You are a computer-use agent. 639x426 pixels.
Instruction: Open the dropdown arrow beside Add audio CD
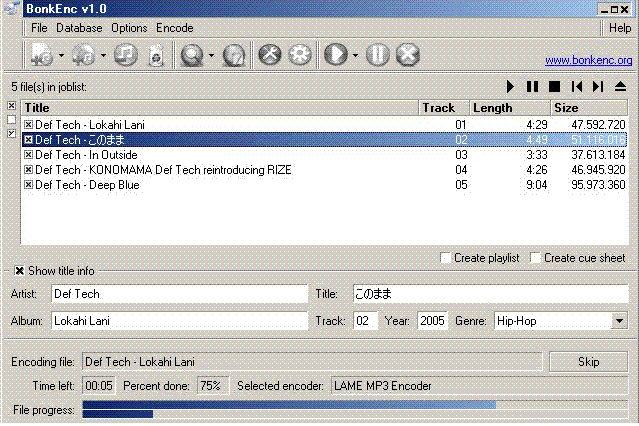103,55
